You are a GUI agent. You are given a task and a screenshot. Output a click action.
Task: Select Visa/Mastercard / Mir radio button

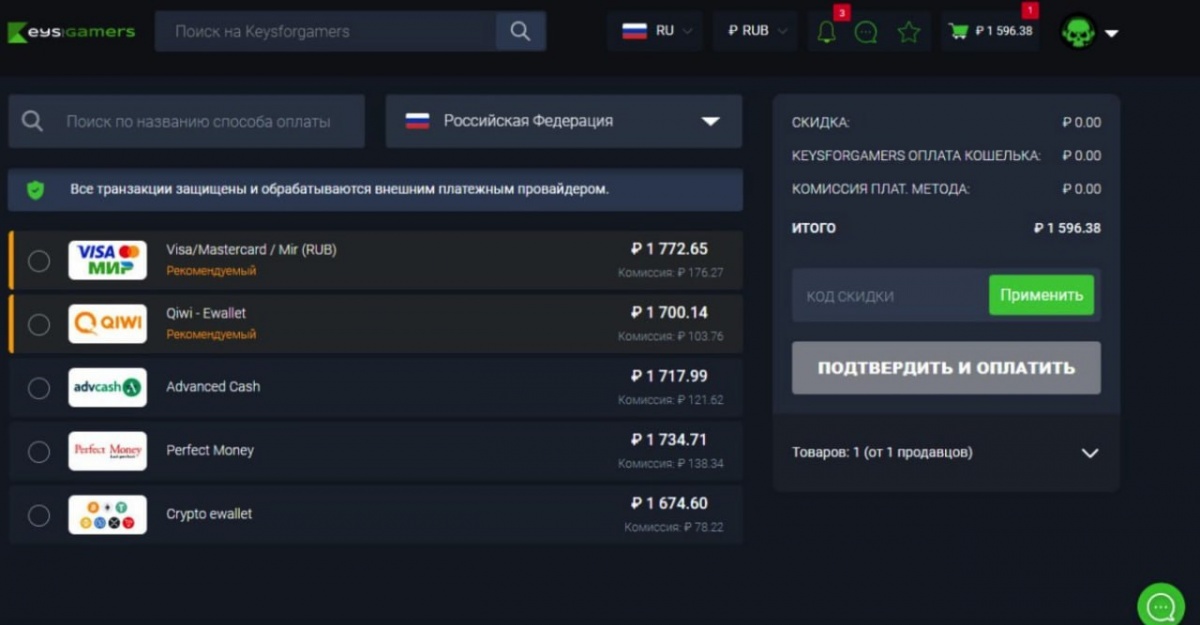pos(38,261)
